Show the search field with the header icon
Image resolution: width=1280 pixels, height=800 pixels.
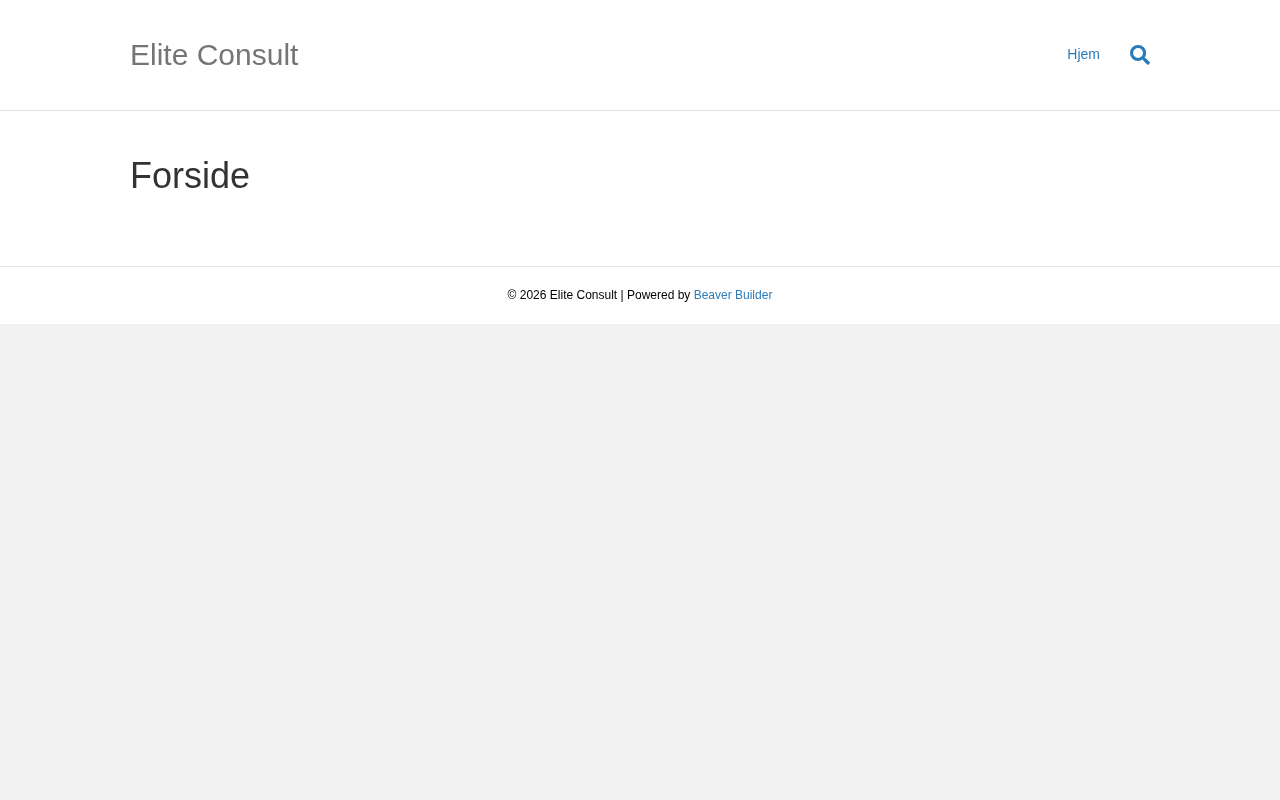coord(1139,55)
